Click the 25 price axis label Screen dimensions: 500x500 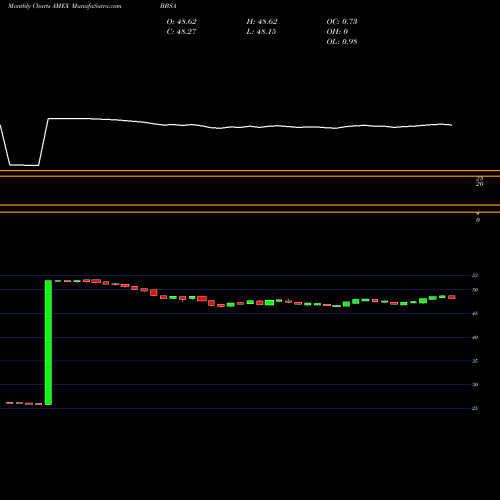(475, 408)
